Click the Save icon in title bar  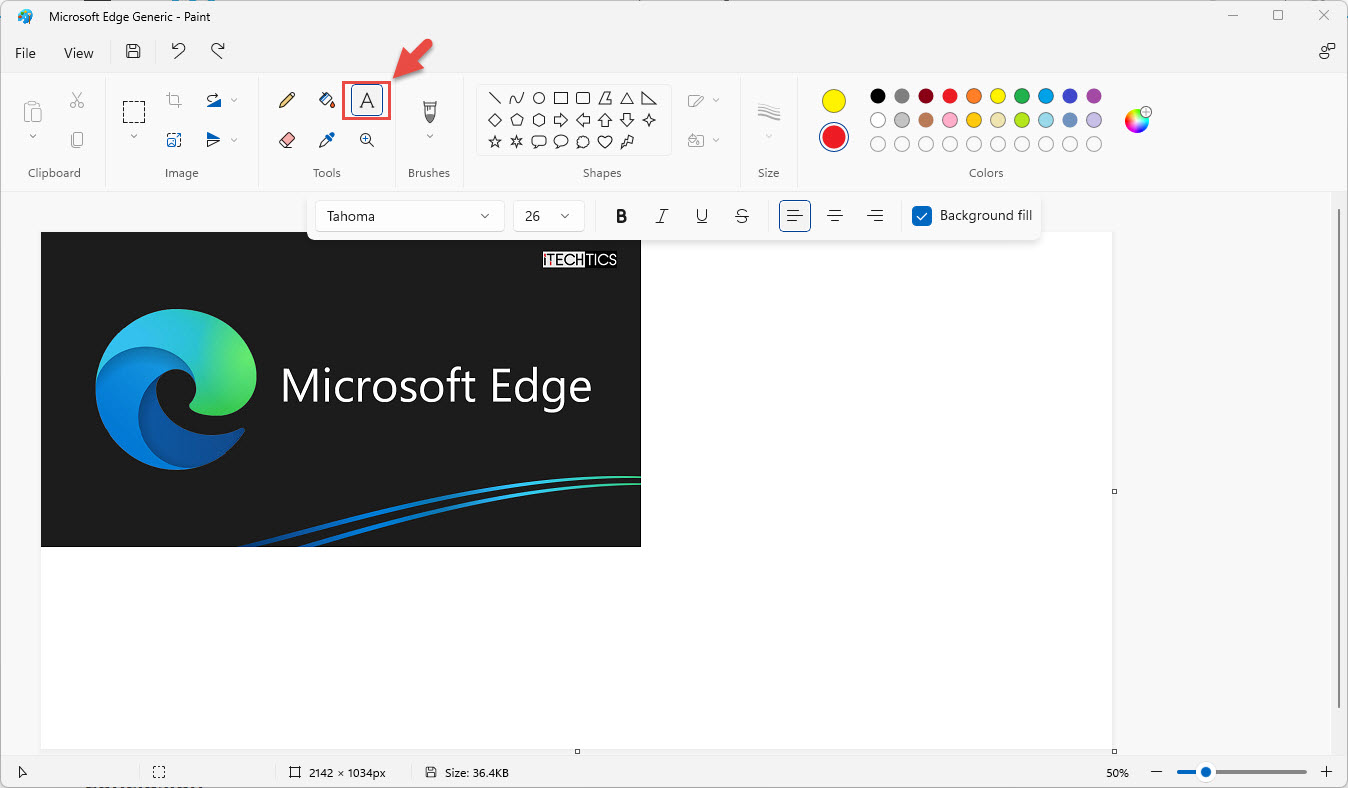[x=133, y=52]
